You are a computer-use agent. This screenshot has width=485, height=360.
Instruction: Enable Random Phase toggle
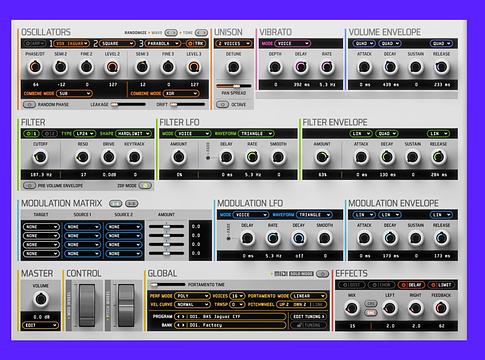29,105
